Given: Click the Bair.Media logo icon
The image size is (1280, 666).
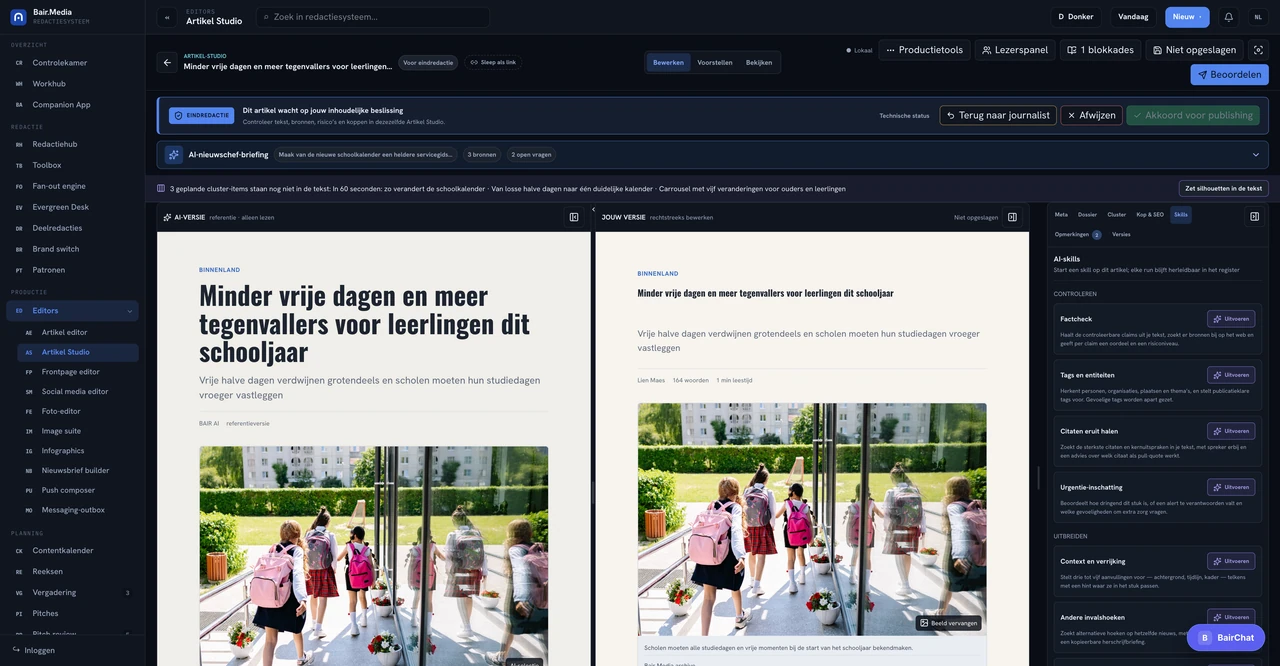Looking at the screenshot, I should 18,17.
